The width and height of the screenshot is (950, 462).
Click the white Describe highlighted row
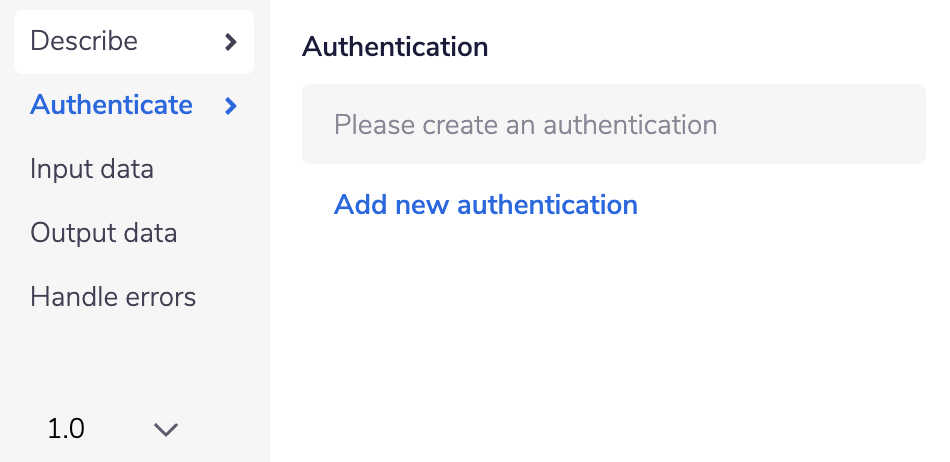[133, 42]
